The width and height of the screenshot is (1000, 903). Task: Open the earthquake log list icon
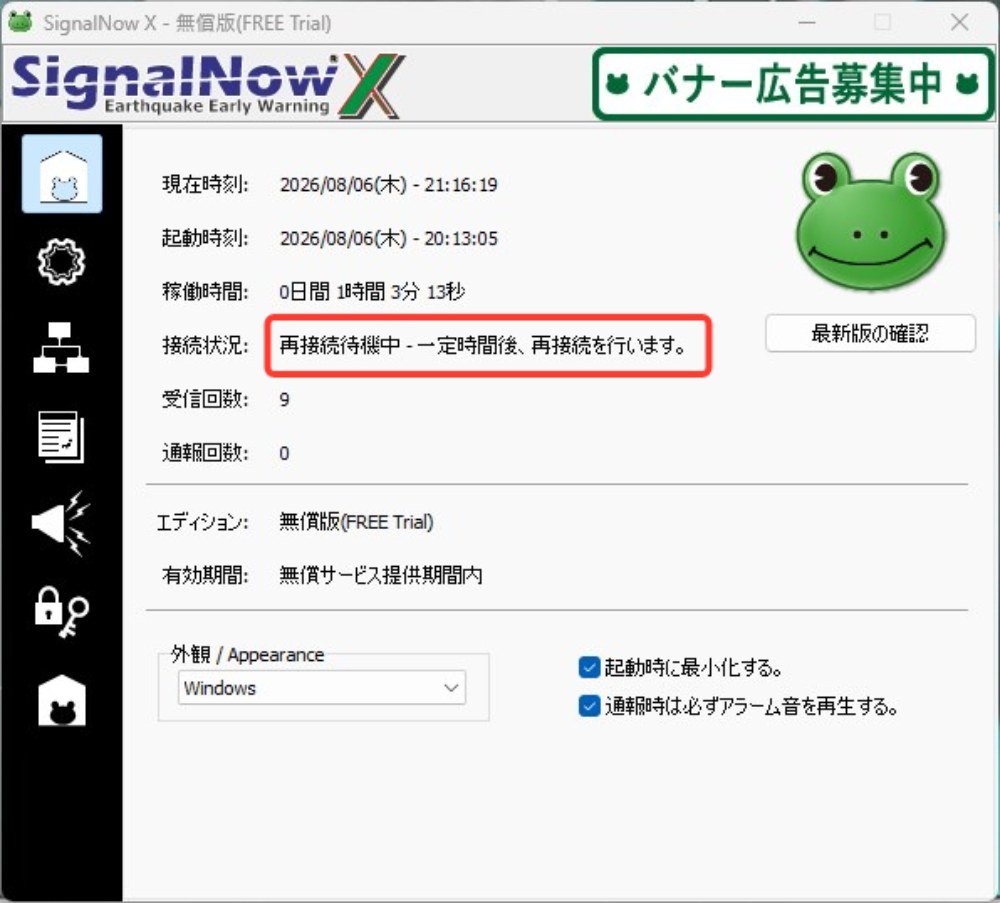pyautogui.click(x=61, y=437)
